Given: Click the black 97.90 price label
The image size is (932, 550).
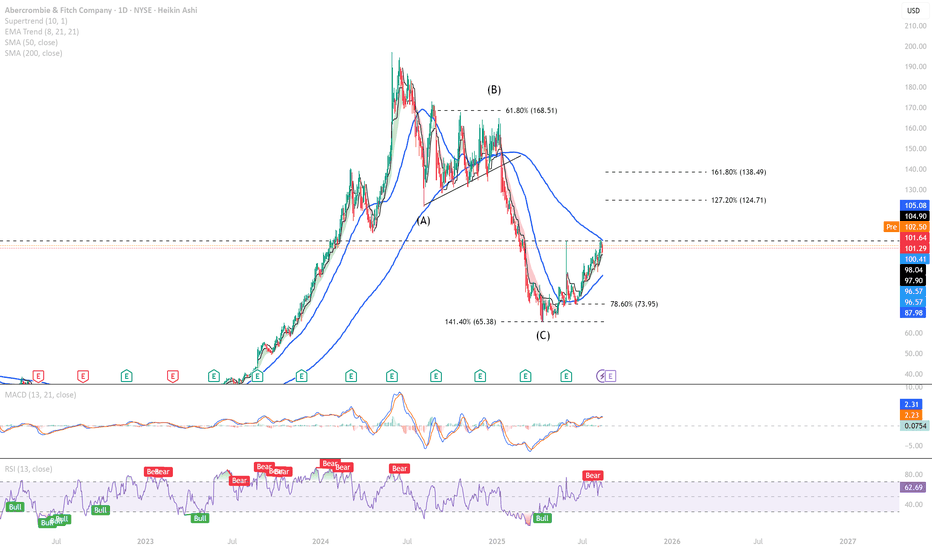Looking at the screenshot, I should pyautogui.click(x=914, y=281).
